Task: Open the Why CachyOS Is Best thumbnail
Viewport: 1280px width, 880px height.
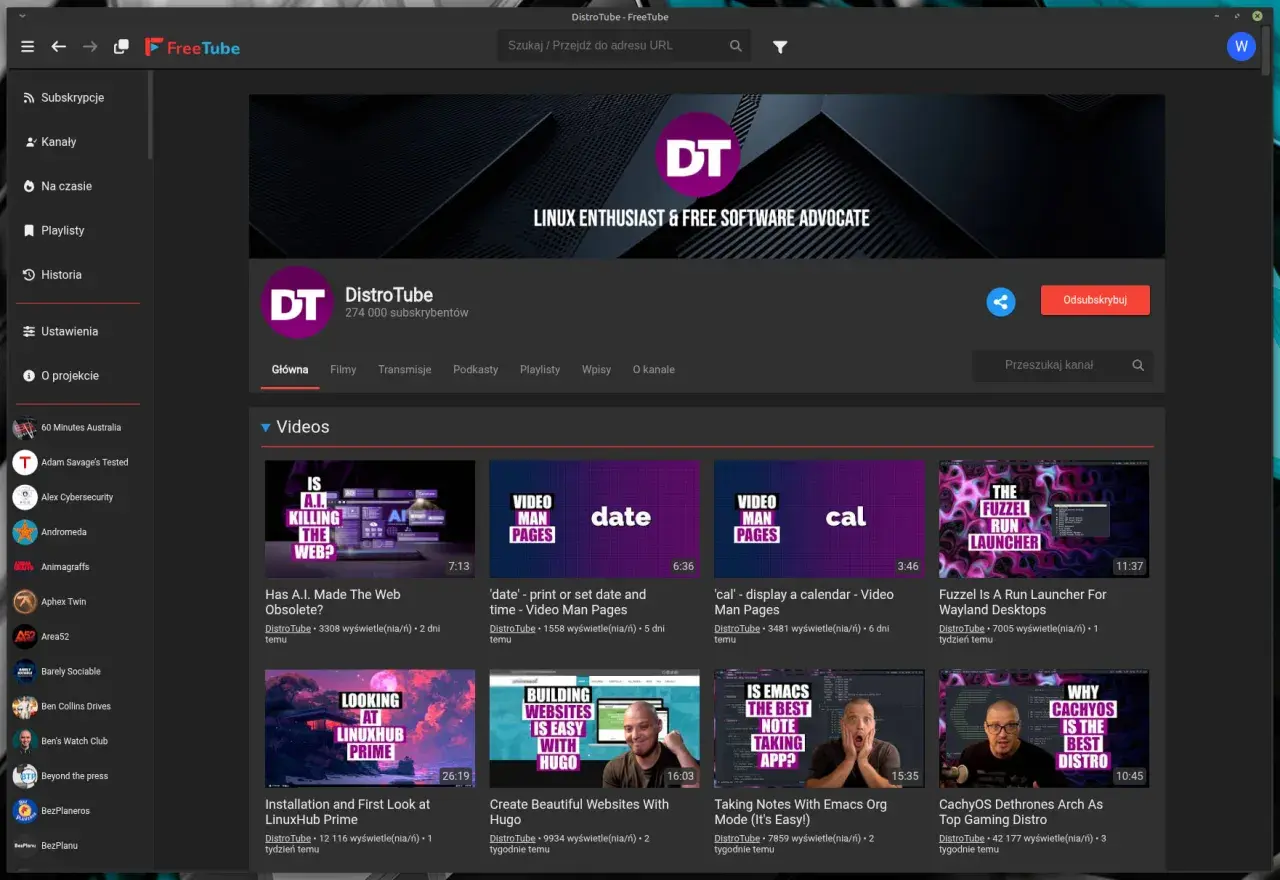Action: 1044,729
